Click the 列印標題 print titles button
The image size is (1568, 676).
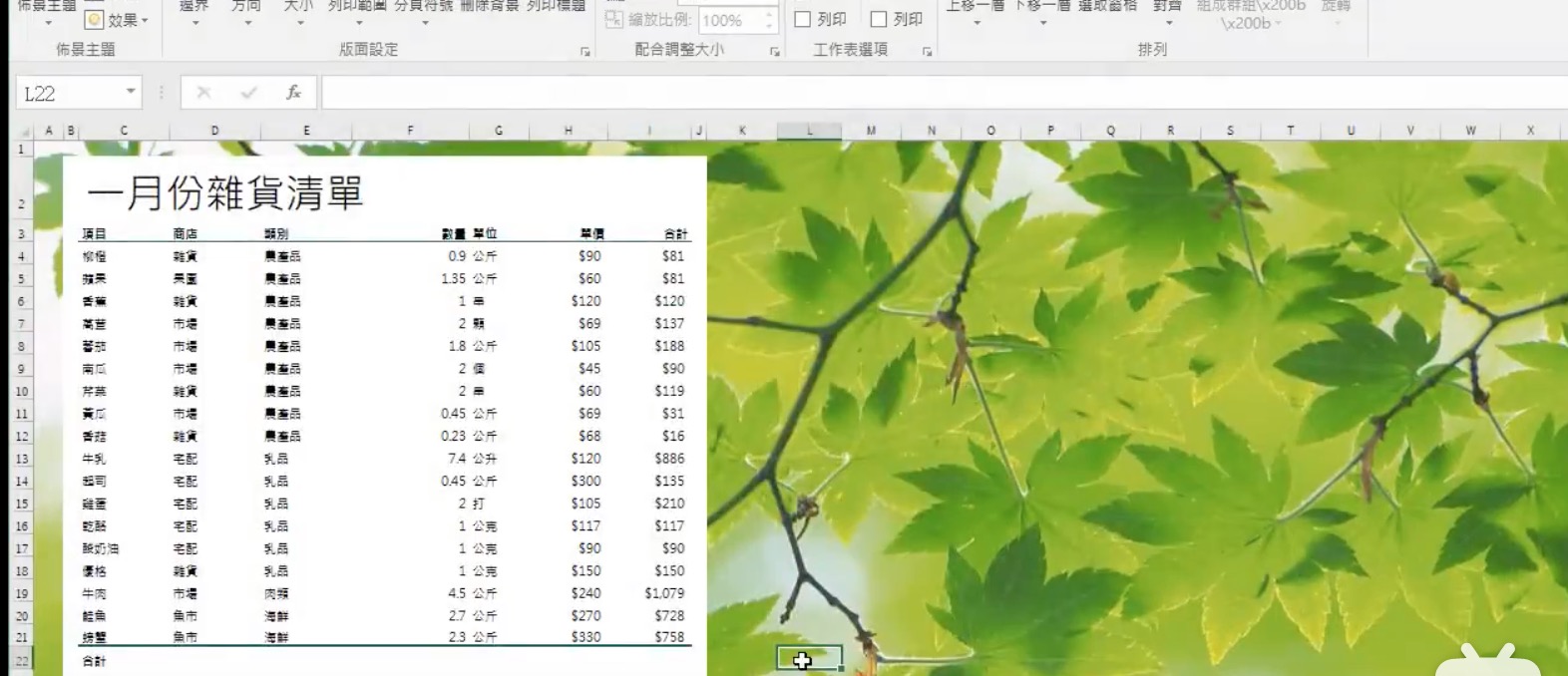(557, 6)
